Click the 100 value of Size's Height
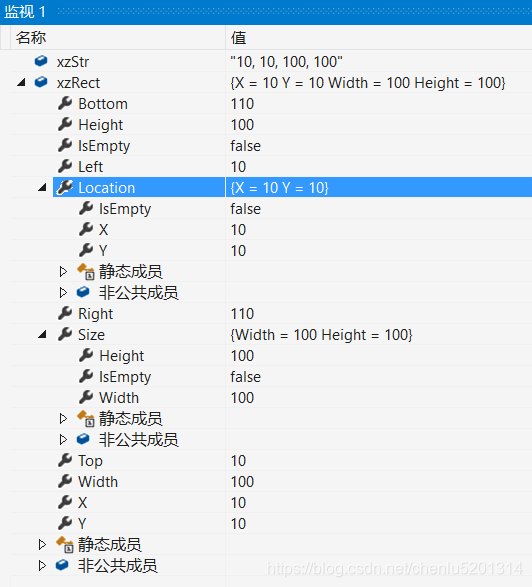Image resolution: width=532 pixels, height=587 pixels. click(242, 356)
